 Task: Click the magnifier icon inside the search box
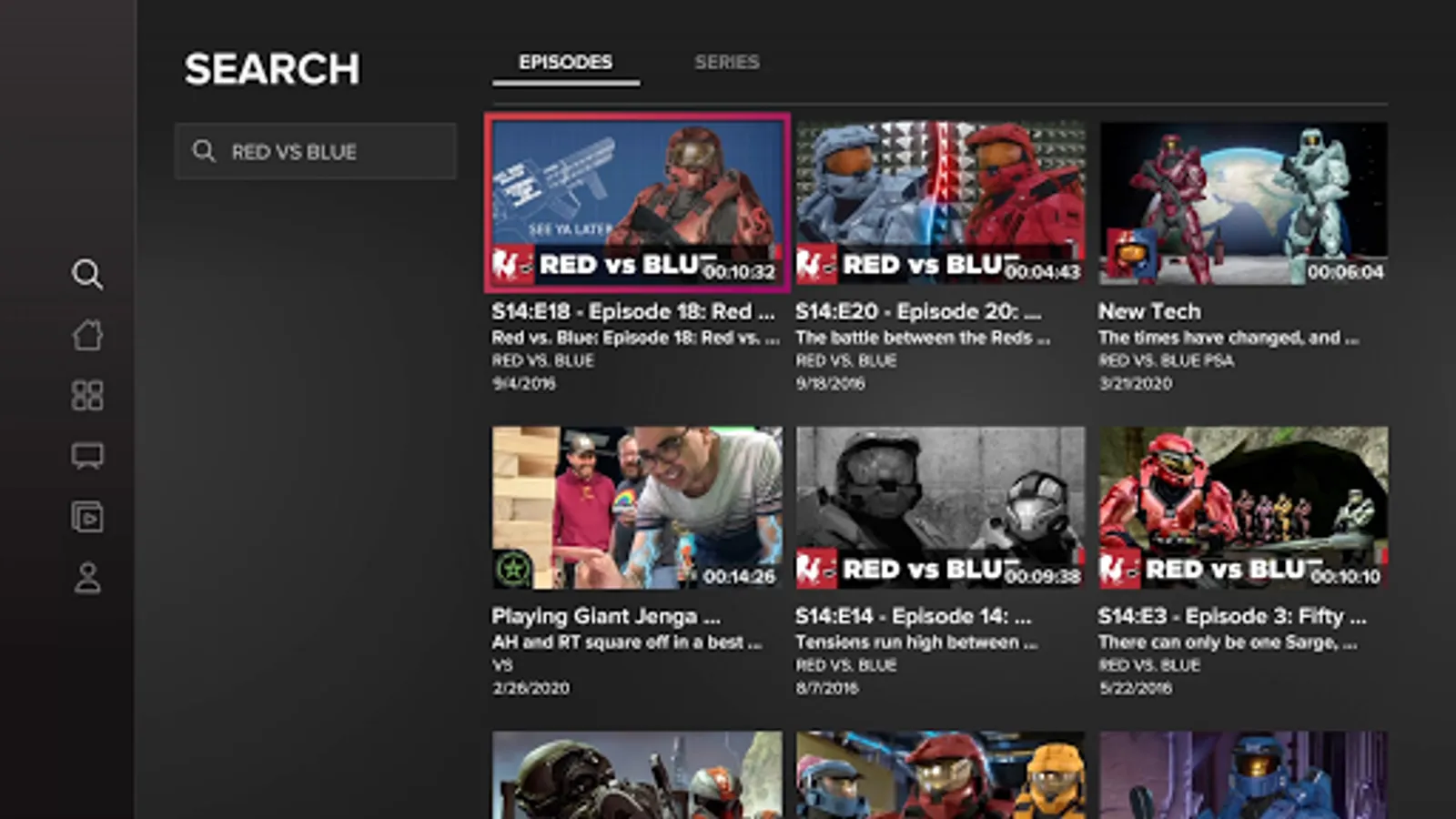click(204, 151)
